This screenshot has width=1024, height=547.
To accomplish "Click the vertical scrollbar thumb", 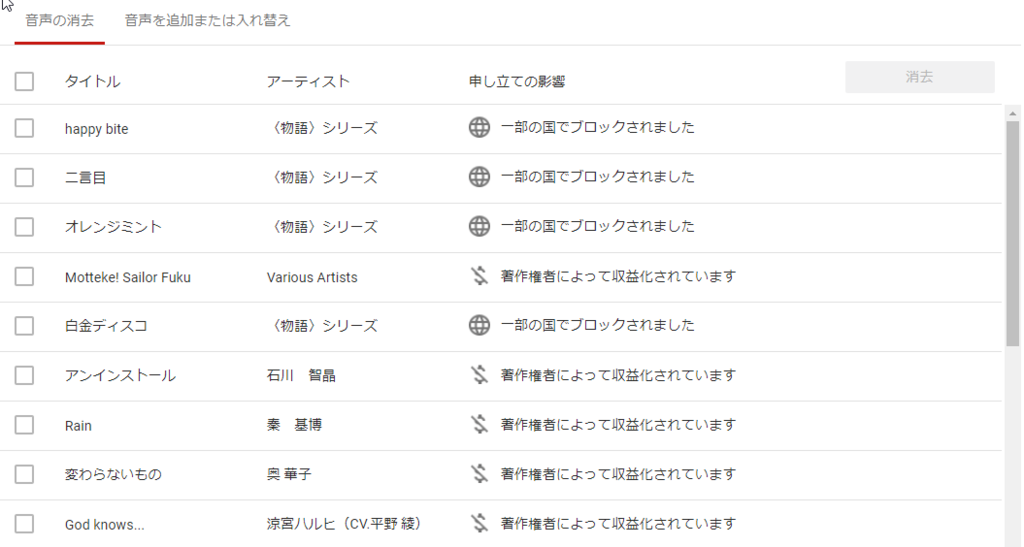I will 1013,234.
